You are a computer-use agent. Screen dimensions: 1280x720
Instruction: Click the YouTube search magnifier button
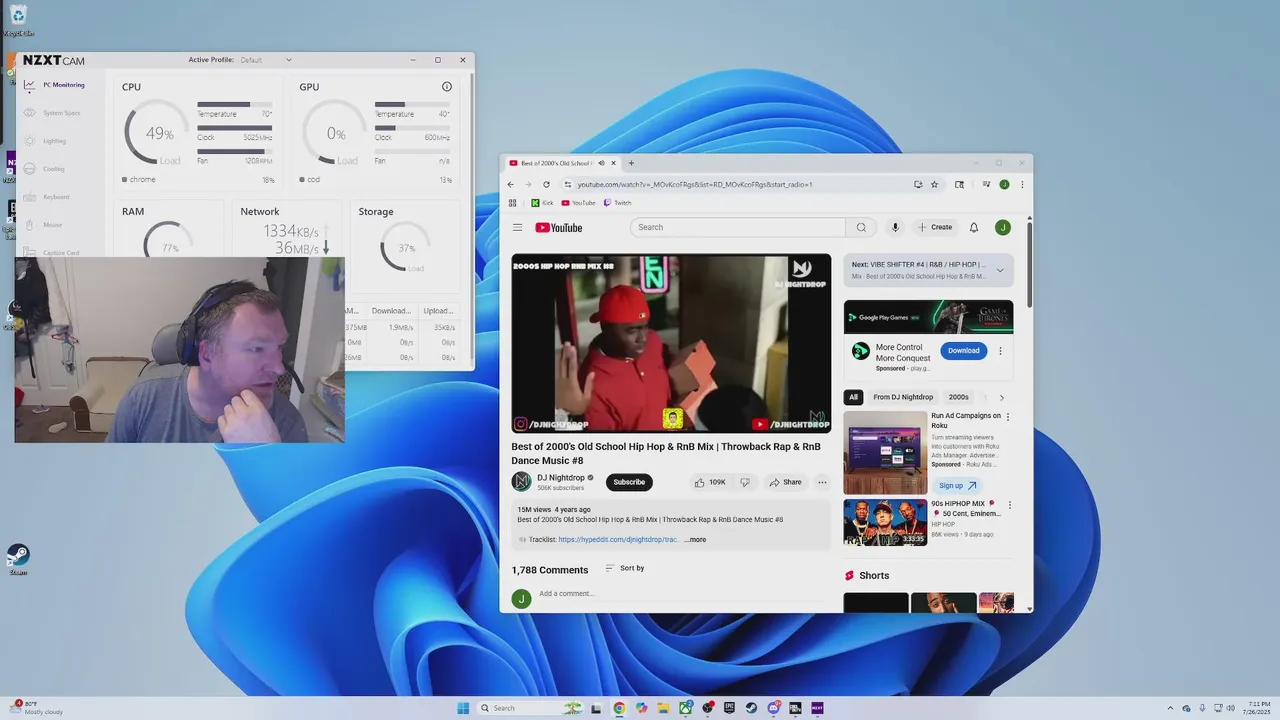coord(861,227)
